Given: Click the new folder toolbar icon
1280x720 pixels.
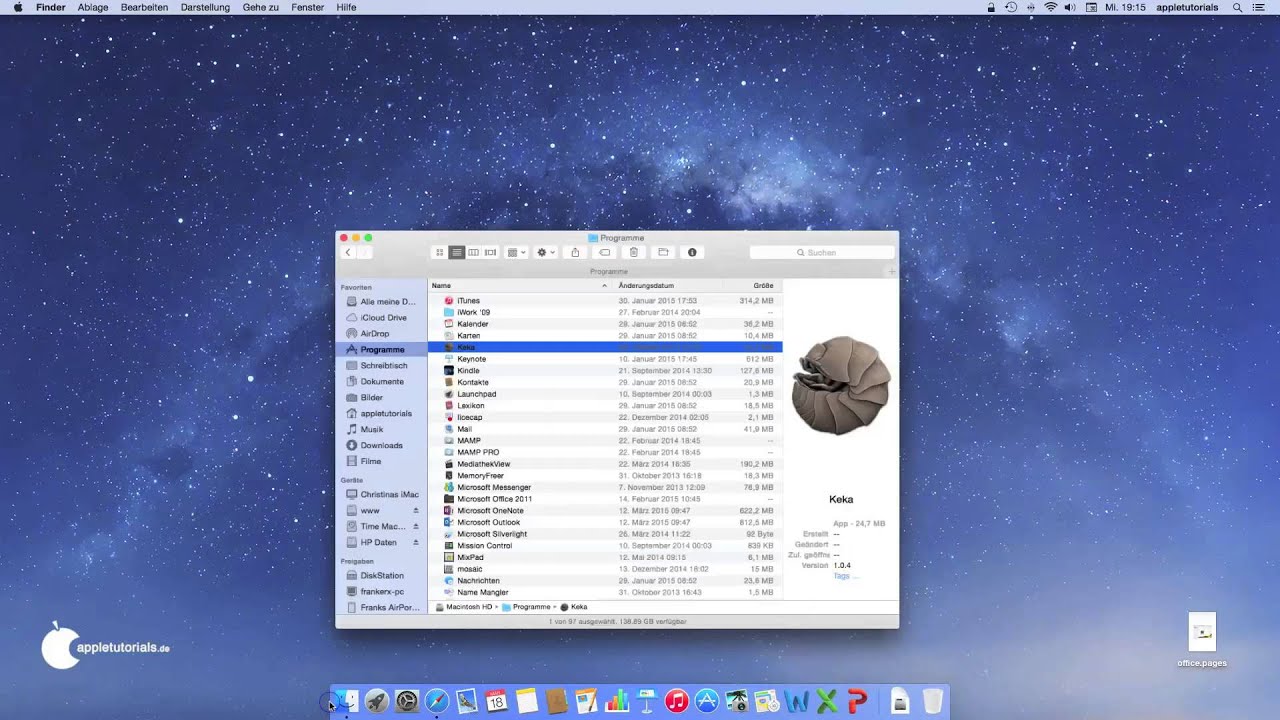Looking at the screenshot, I should [662, 253].
